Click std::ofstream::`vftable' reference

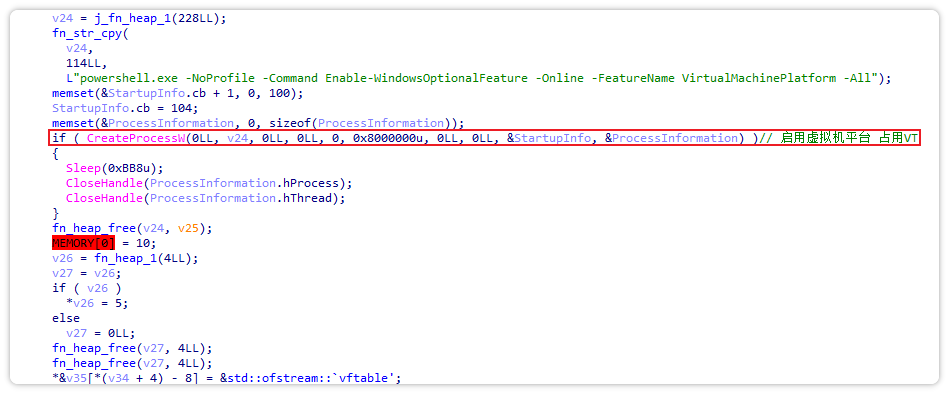tap(310, 378)
